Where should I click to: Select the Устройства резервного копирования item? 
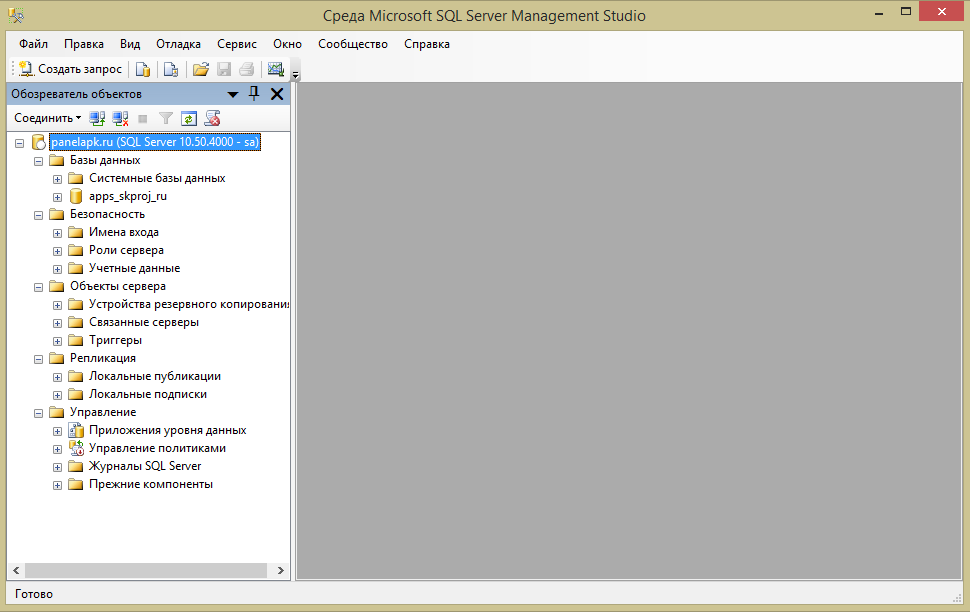click(189, 304)
